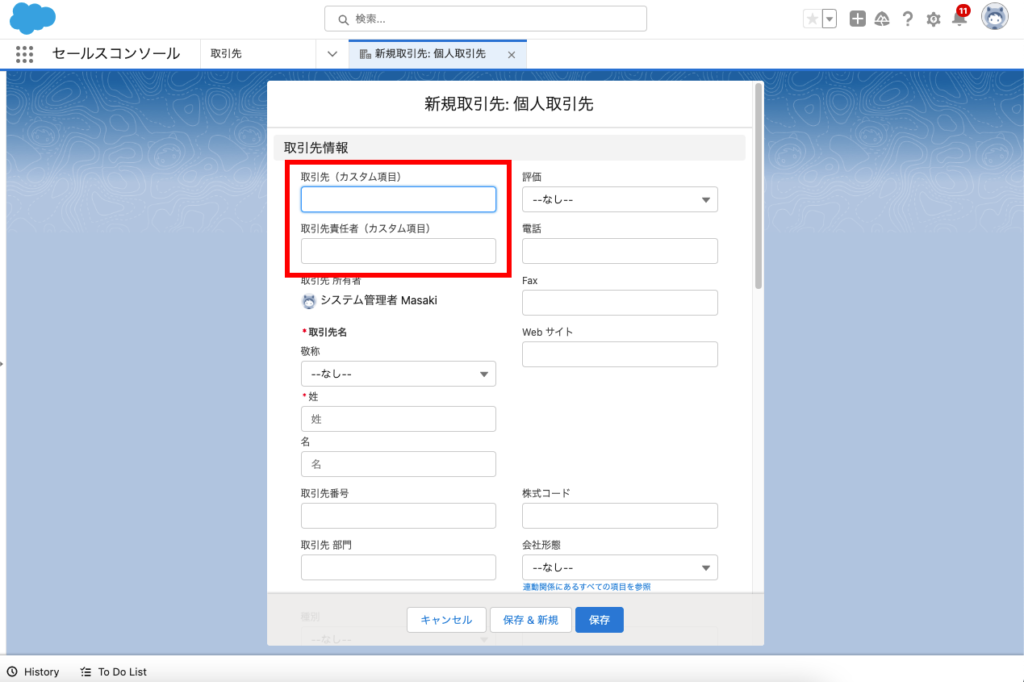Open the Trailhead guidance icon
1024x682 pixels.
click(x=882, y=19)
